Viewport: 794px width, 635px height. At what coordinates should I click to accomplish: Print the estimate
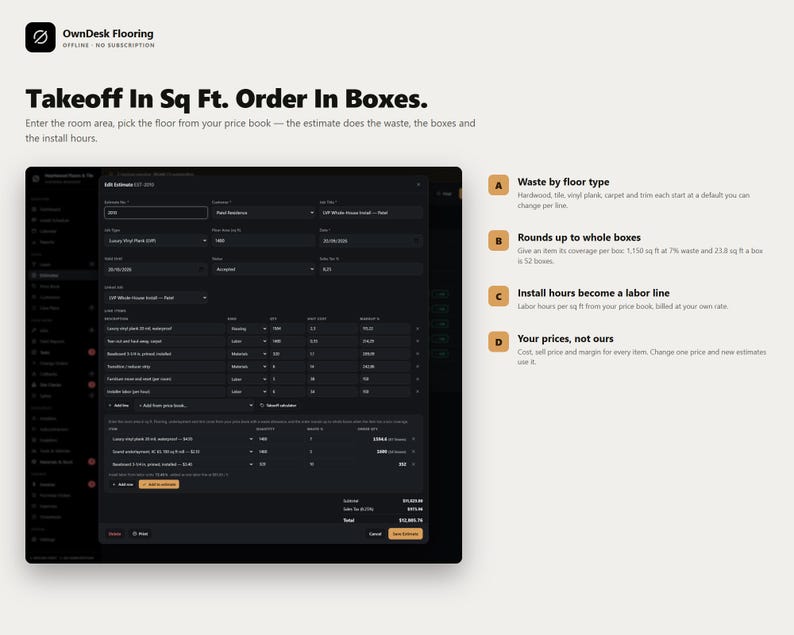point(140,534)
